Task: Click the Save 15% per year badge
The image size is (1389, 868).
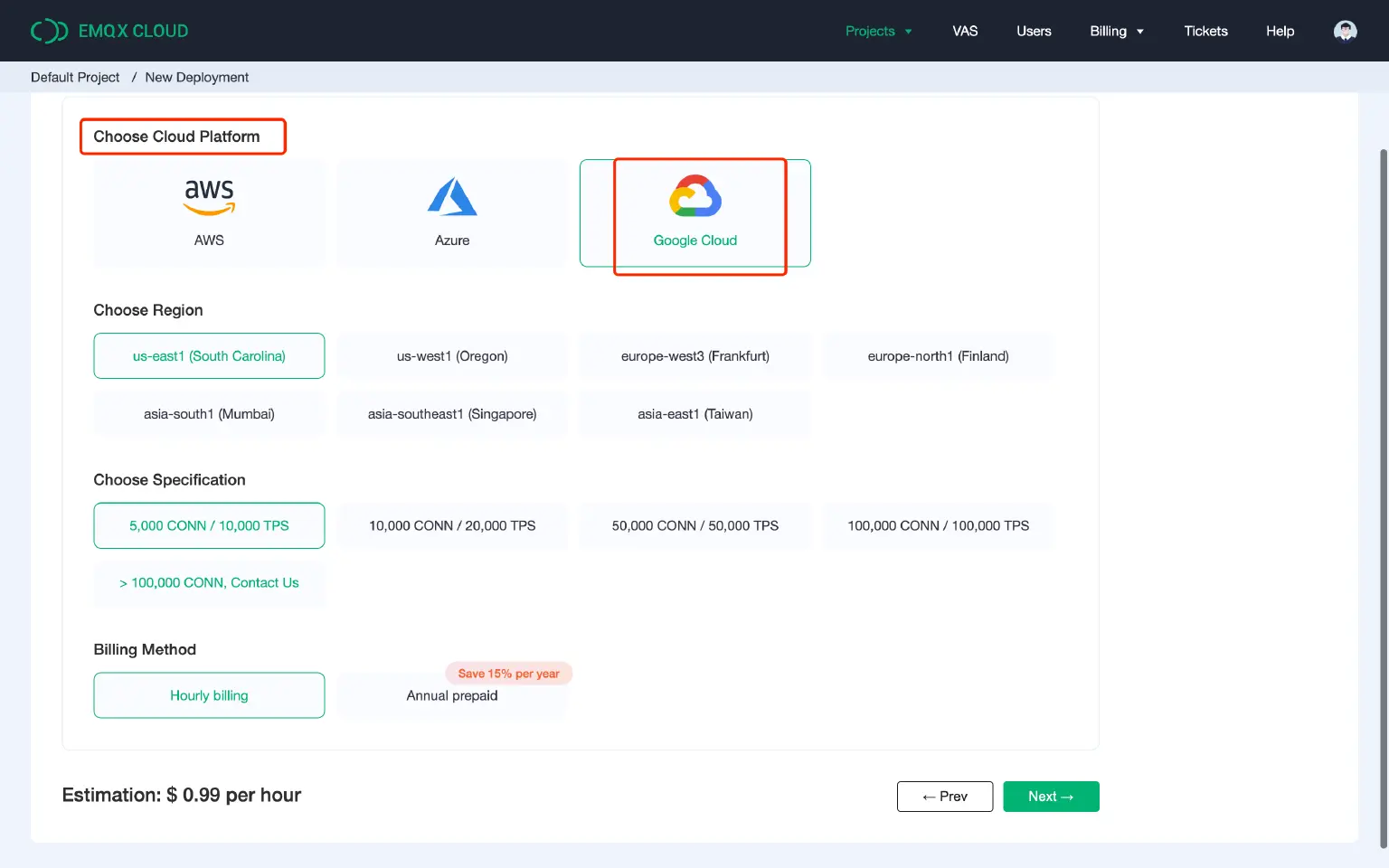Action: (508, 673)
